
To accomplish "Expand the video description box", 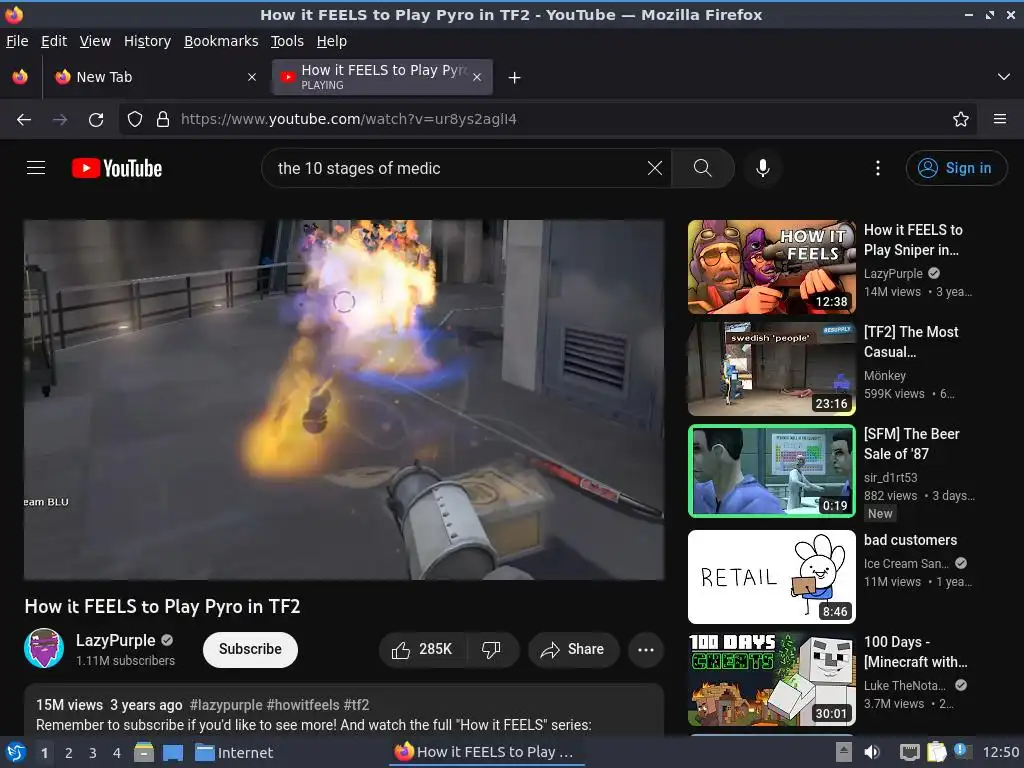I will tap(344, 712).
